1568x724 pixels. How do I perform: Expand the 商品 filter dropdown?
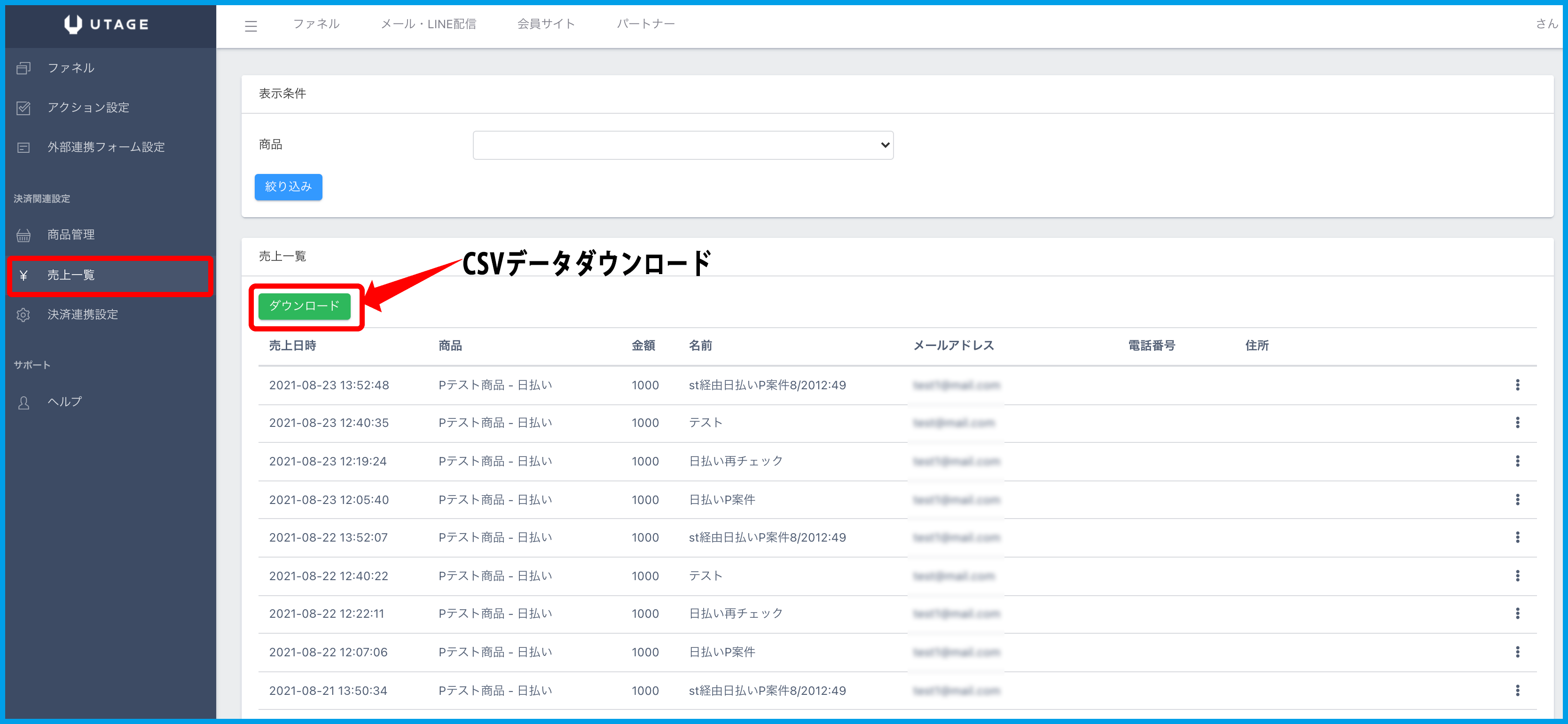click(682, 145)
